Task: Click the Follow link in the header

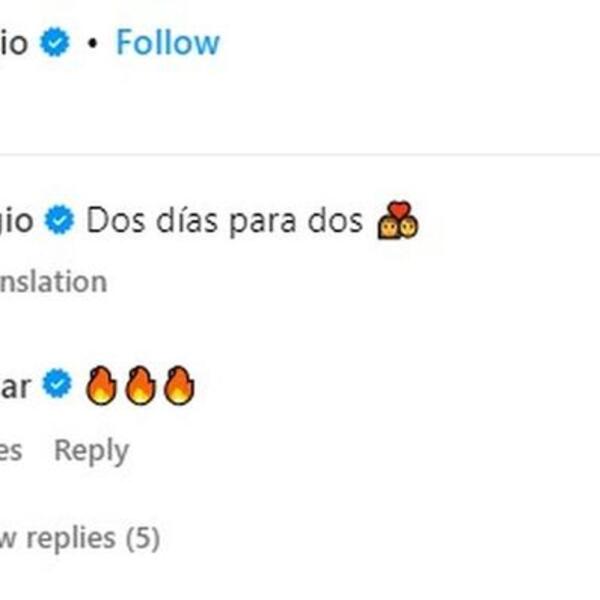Action: (x=167, y=42)
